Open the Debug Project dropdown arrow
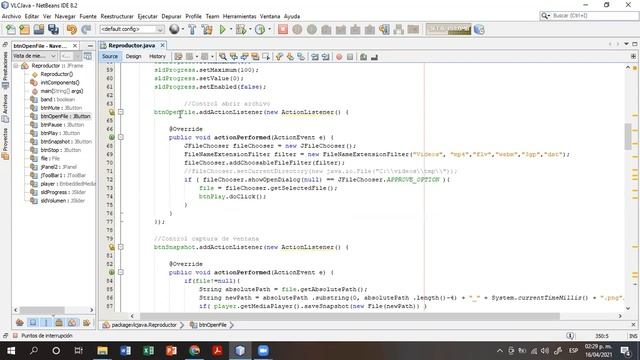 (x=250, y=29)
